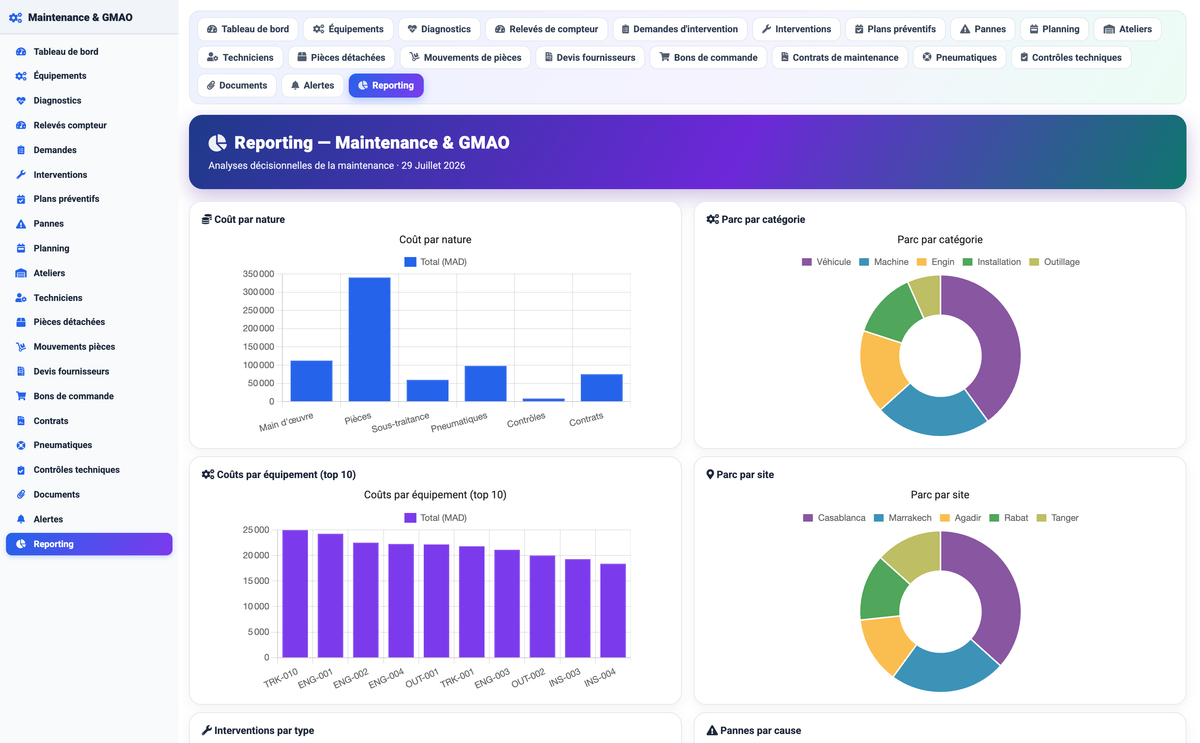Switch to Demandes d'intervention top tab
1200x743 pixels.
pos(679,29)
